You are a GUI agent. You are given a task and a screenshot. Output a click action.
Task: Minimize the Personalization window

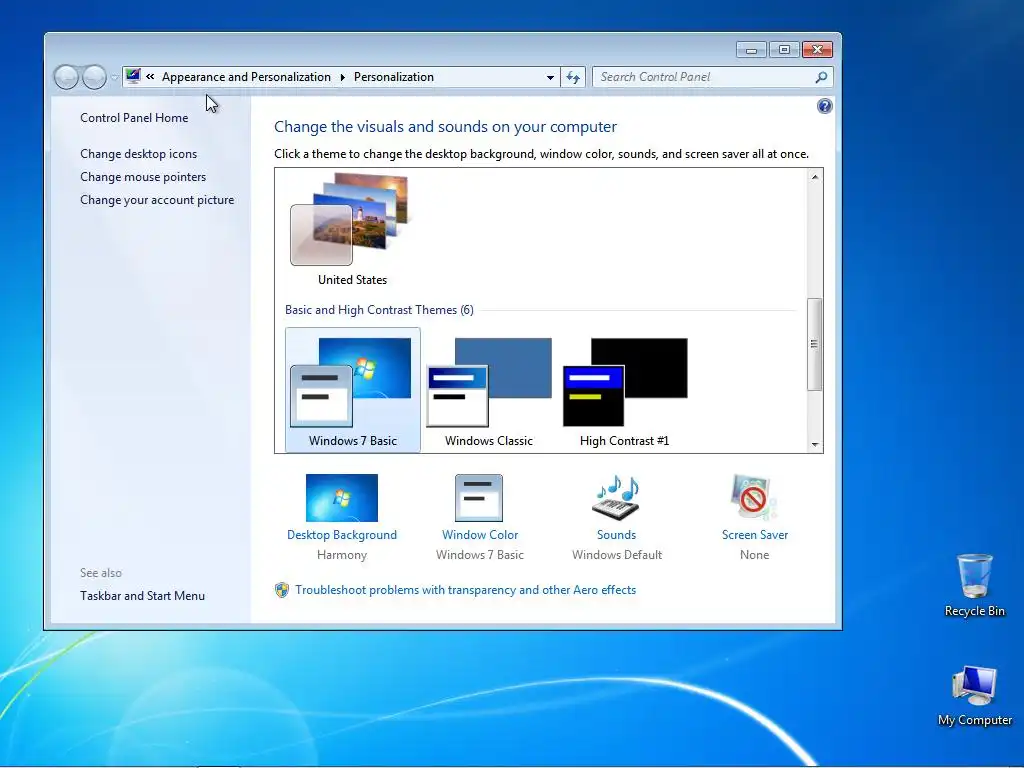751,50
